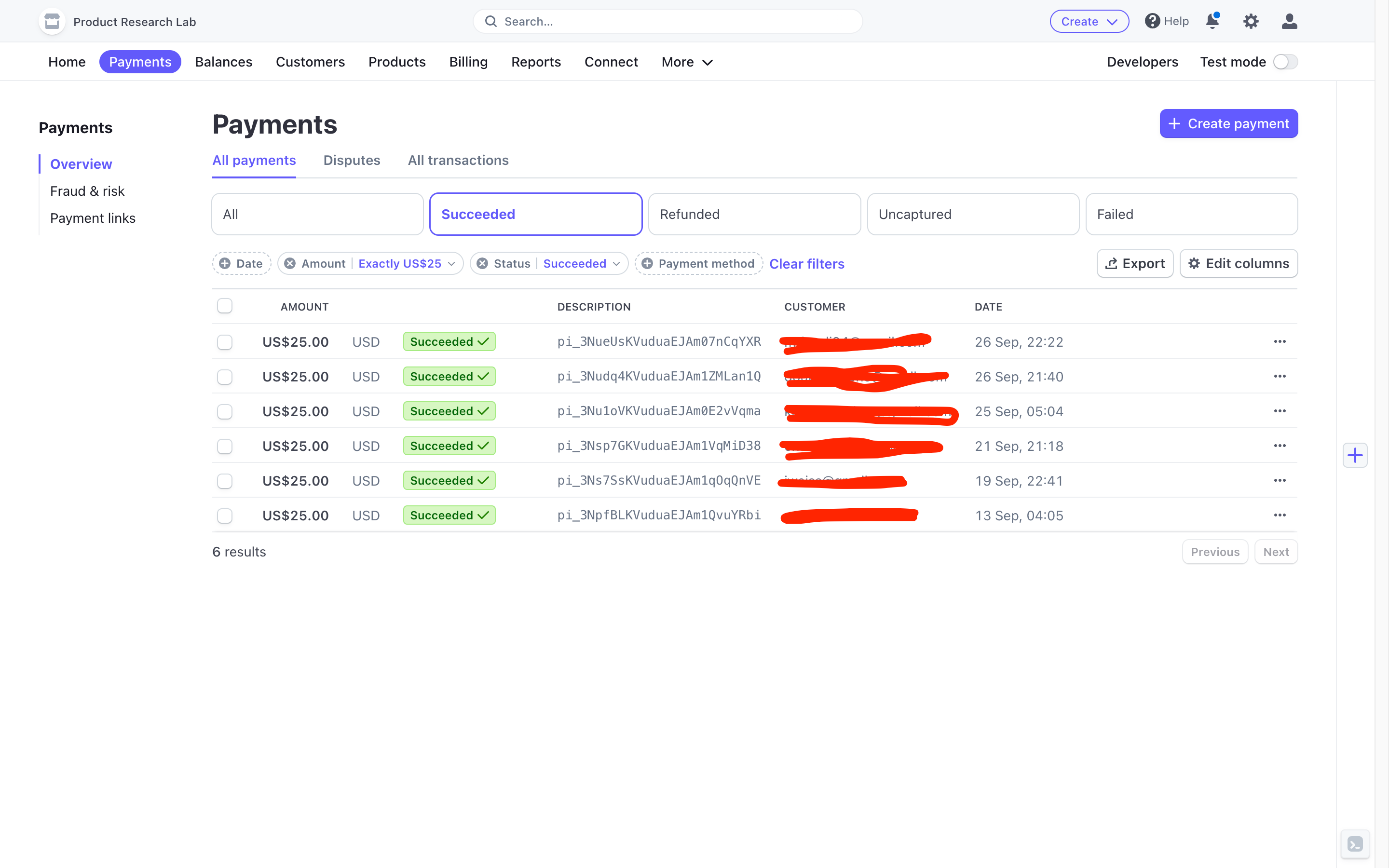The height and width of the screenshot is (868, 1389).
Task: Check the box for payment pi_3Ns7SsKVuduaEJAm1q0qQnVE
Action: click(225, 481)
